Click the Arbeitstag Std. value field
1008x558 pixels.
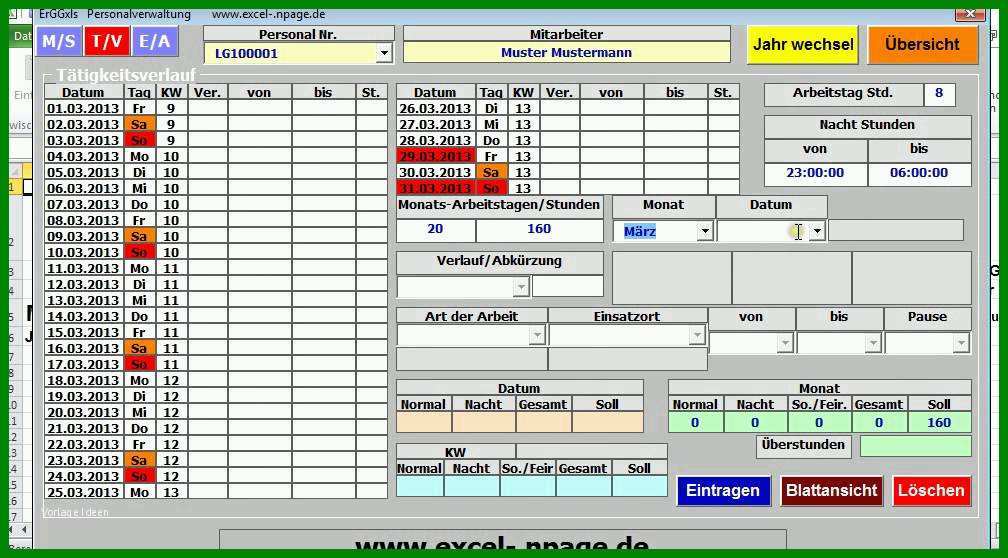click(x=939, y=93)
